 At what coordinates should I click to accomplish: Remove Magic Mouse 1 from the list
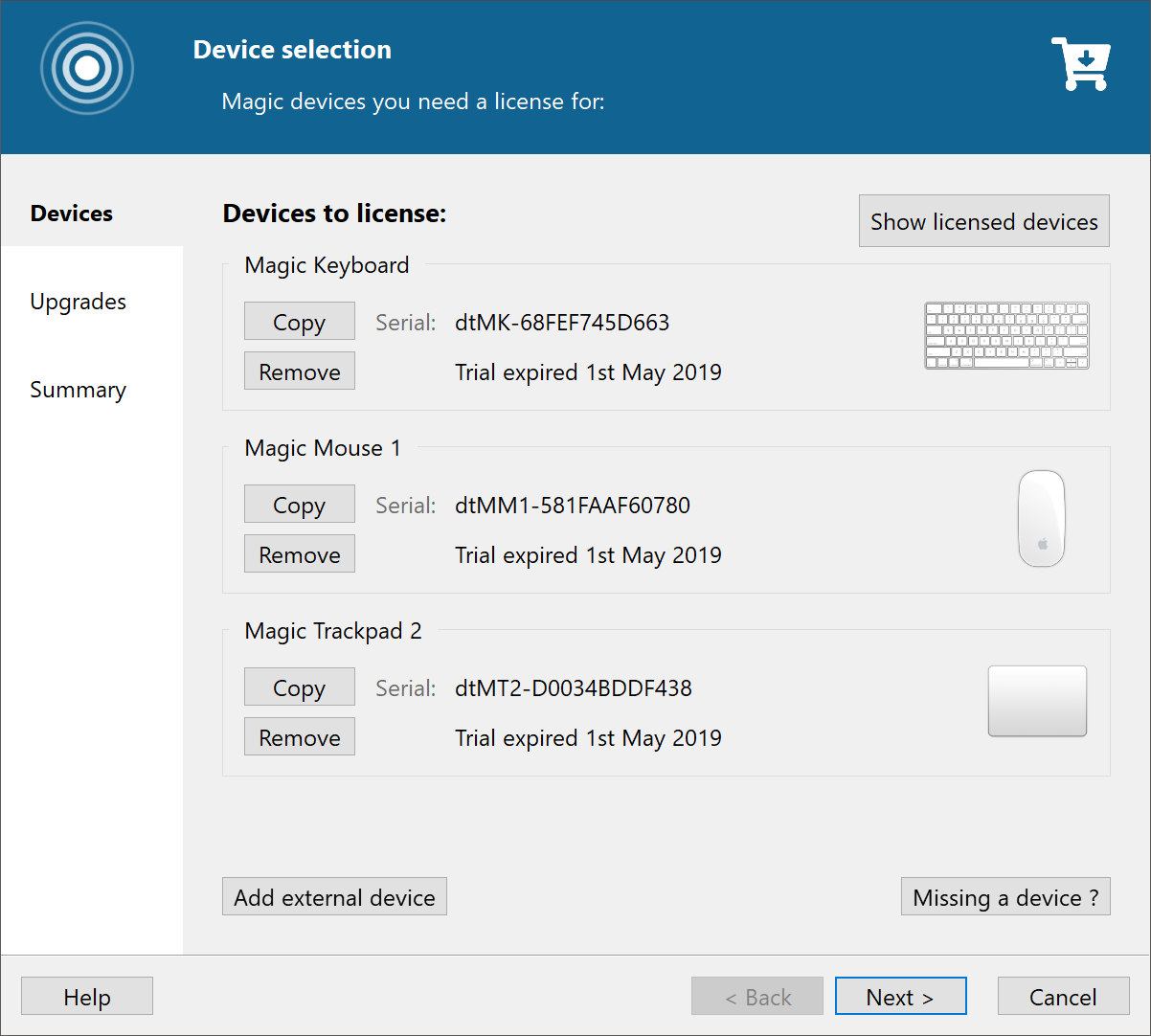click(x=299, y=553)
